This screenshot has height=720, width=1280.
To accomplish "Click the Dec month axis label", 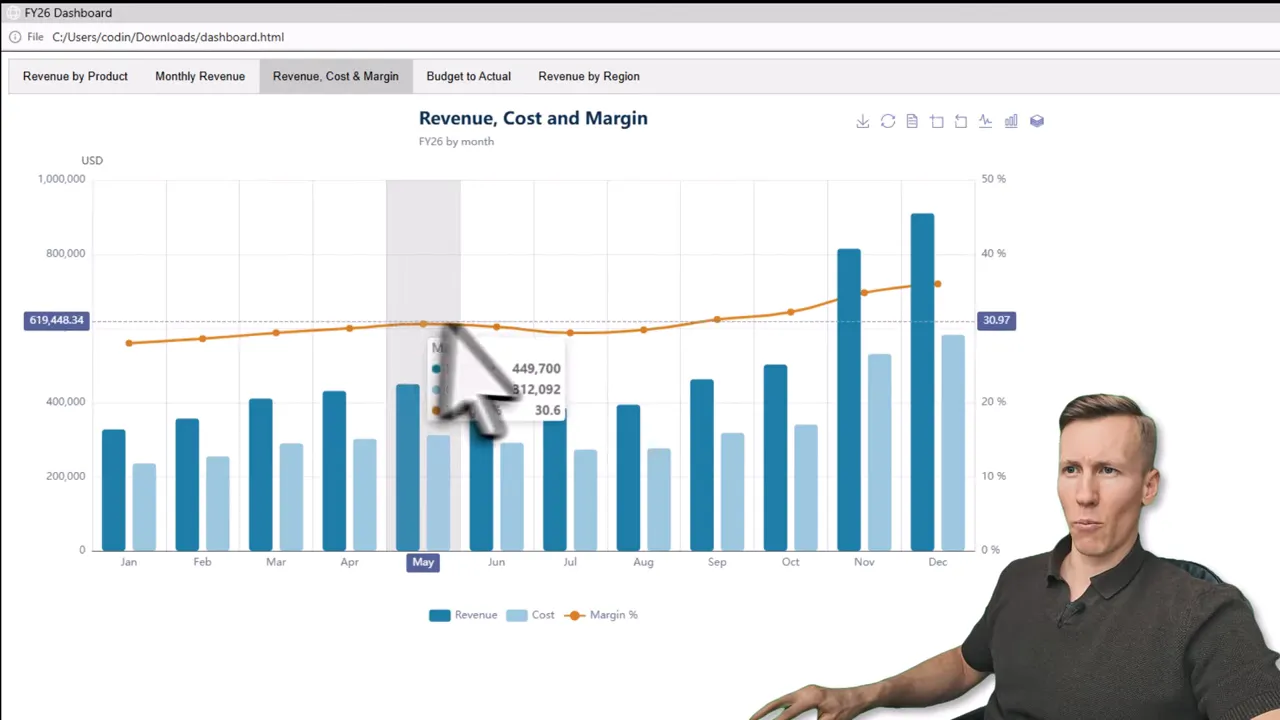I will click(937, 562).
